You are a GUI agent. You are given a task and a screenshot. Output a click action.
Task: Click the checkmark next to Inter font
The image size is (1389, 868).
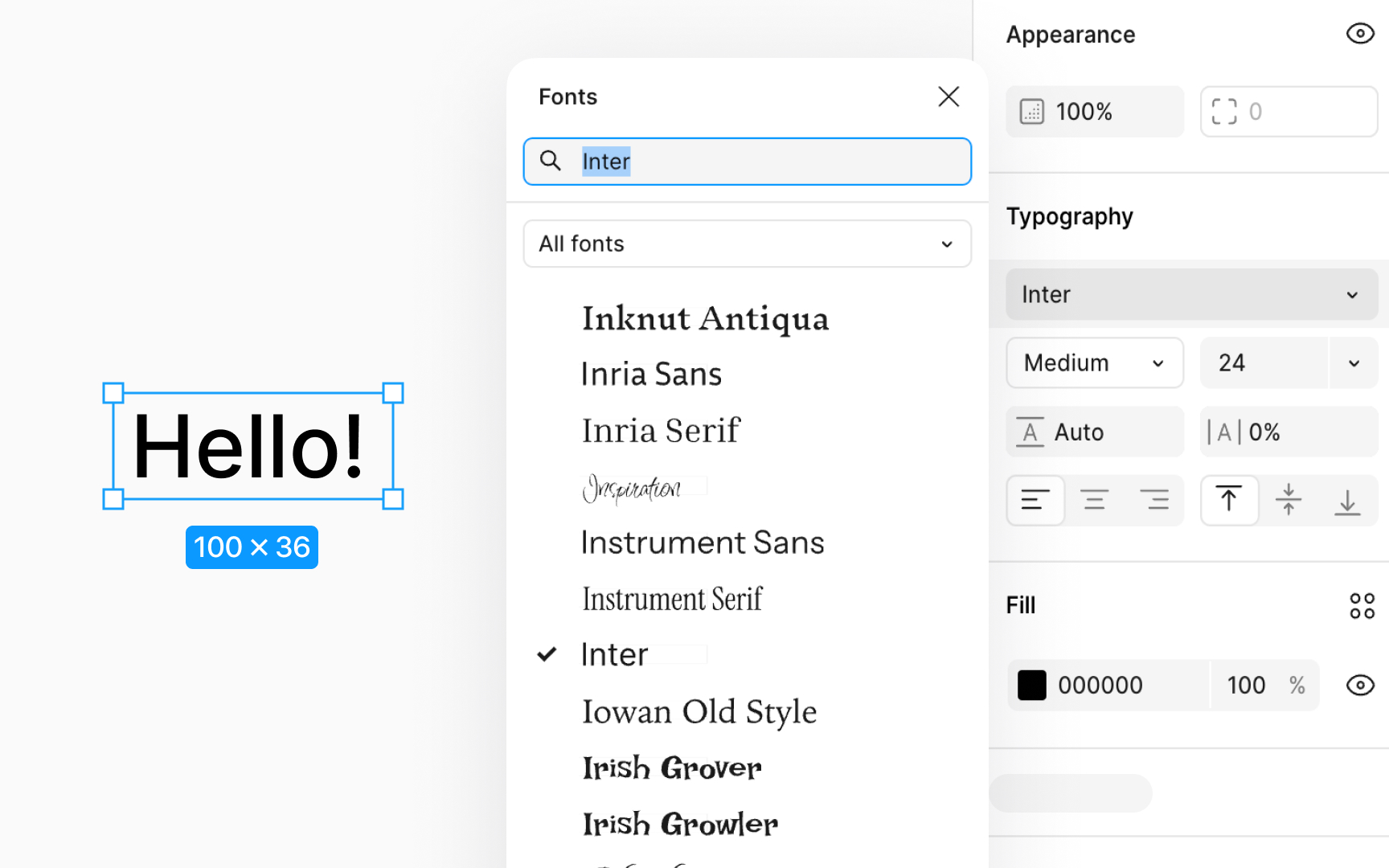tap(547, 653)
